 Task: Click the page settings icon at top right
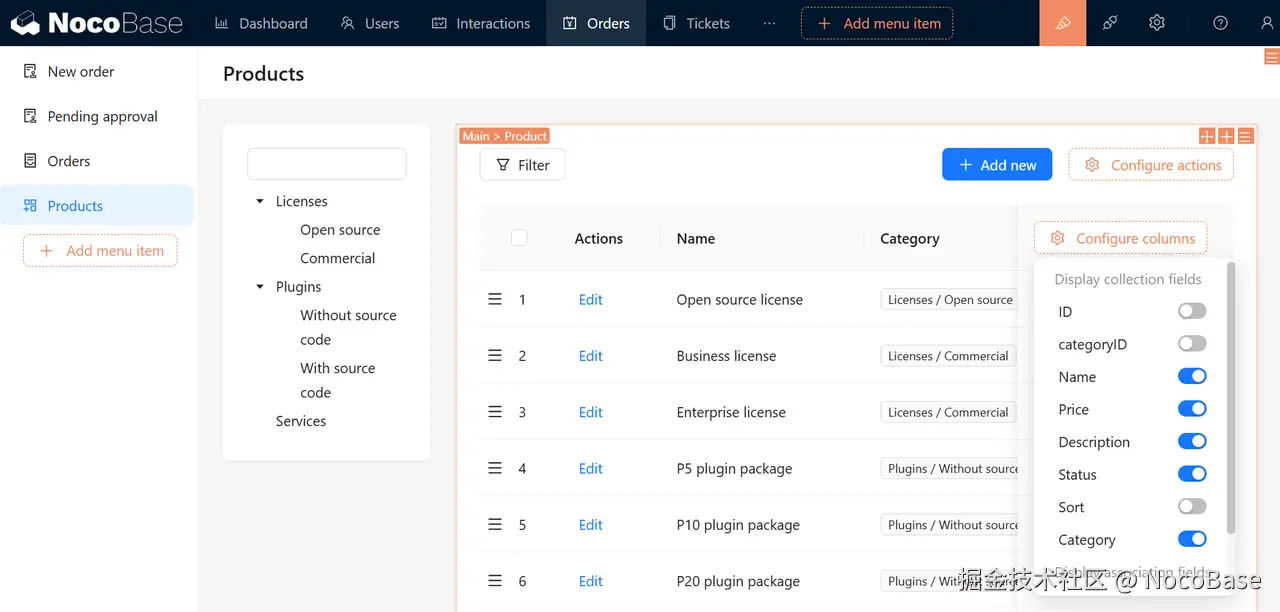1271,57
